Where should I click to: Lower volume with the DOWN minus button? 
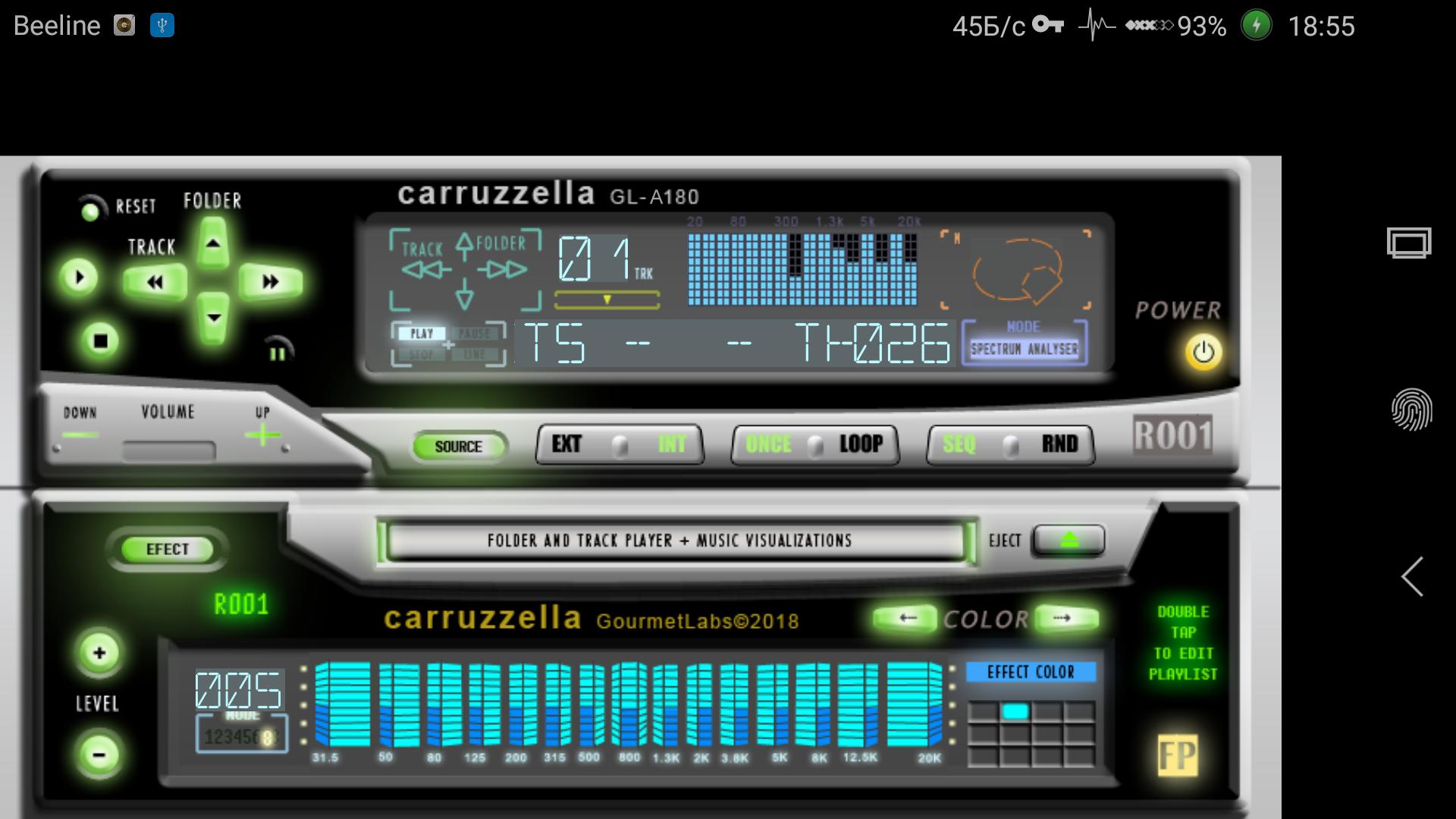point(80,435)
